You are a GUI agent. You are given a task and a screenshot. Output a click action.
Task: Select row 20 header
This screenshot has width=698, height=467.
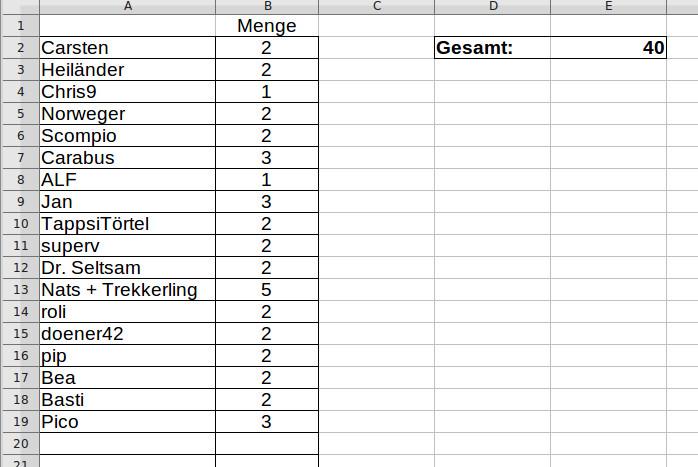19,443
